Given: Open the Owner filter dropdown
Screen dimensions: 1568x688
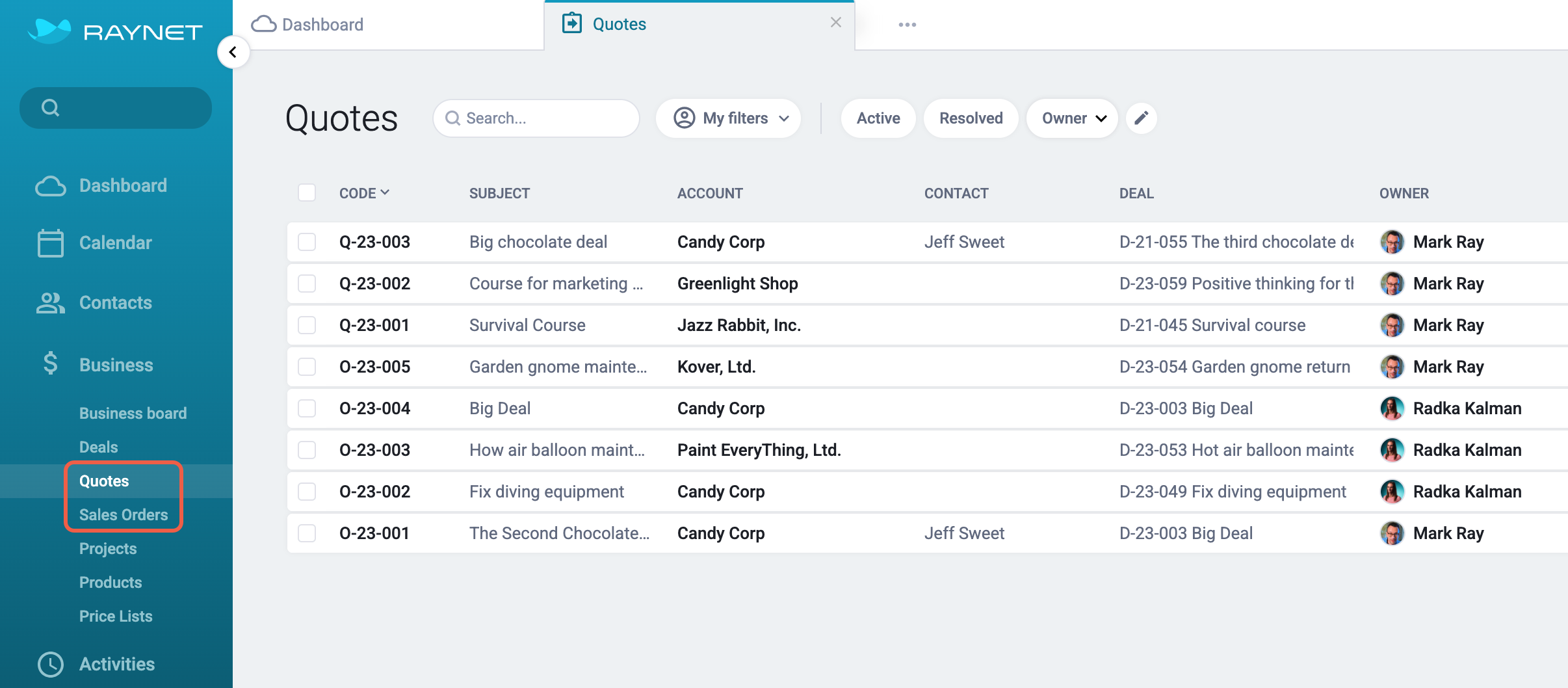Looking at the screenshot, I should pyautogui.click(x=1073, y=118).
